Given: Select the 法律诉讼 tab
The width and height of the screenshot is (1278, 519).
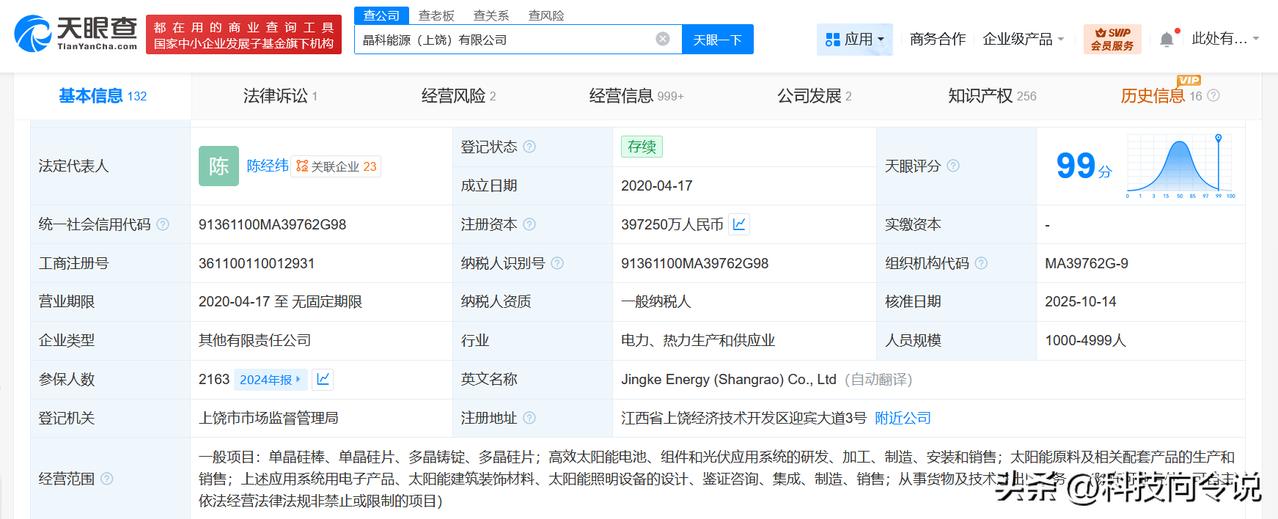Looking at the screenshot, I should click(x=280, y=96).
